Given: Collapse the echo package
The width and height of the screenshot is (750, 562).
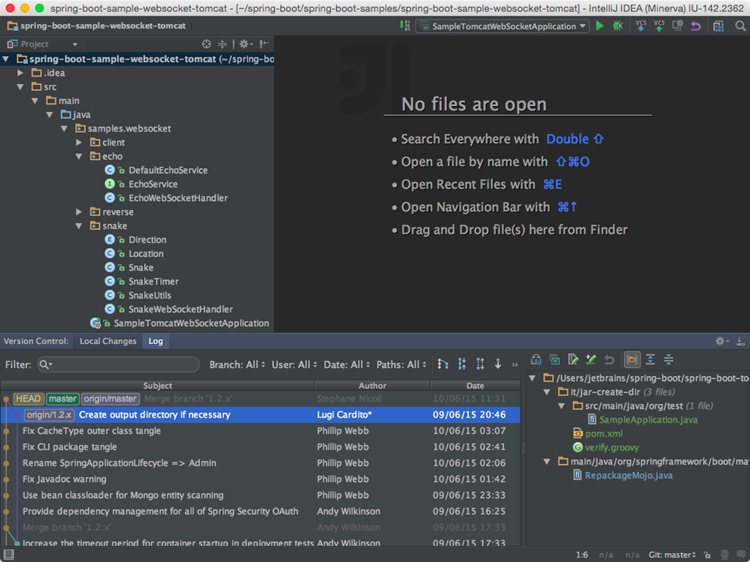Looking at the screenshot, I should [x=79, y=156].
